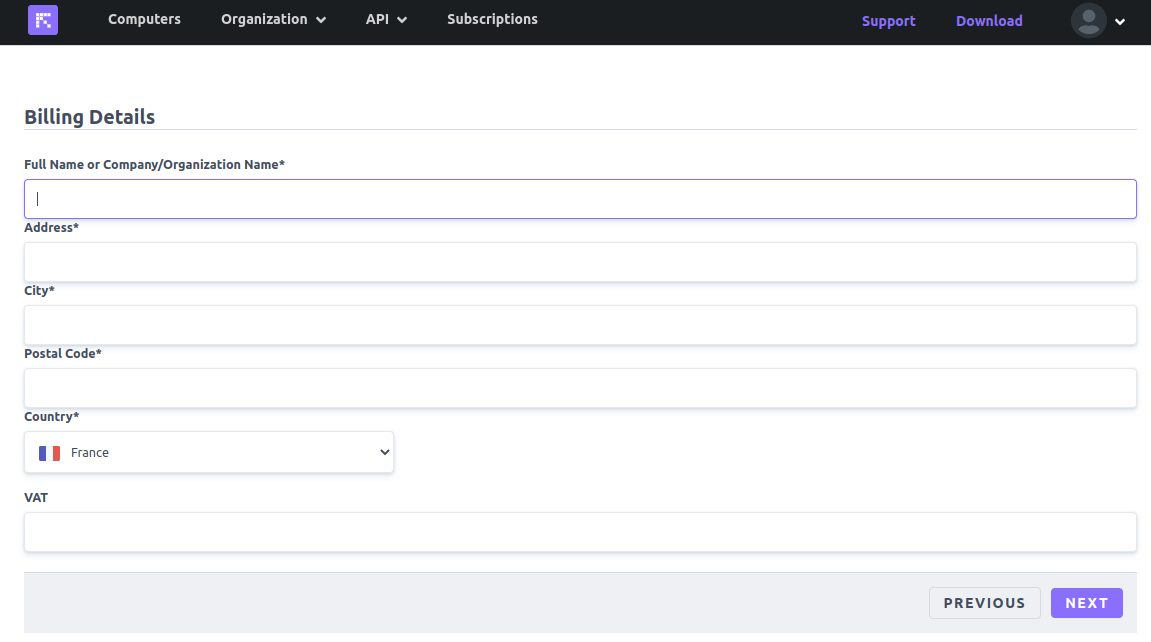Open the Computers page
Viewport: 1151px width, 642px height.
pyautogui.click(x=145, y=19)
